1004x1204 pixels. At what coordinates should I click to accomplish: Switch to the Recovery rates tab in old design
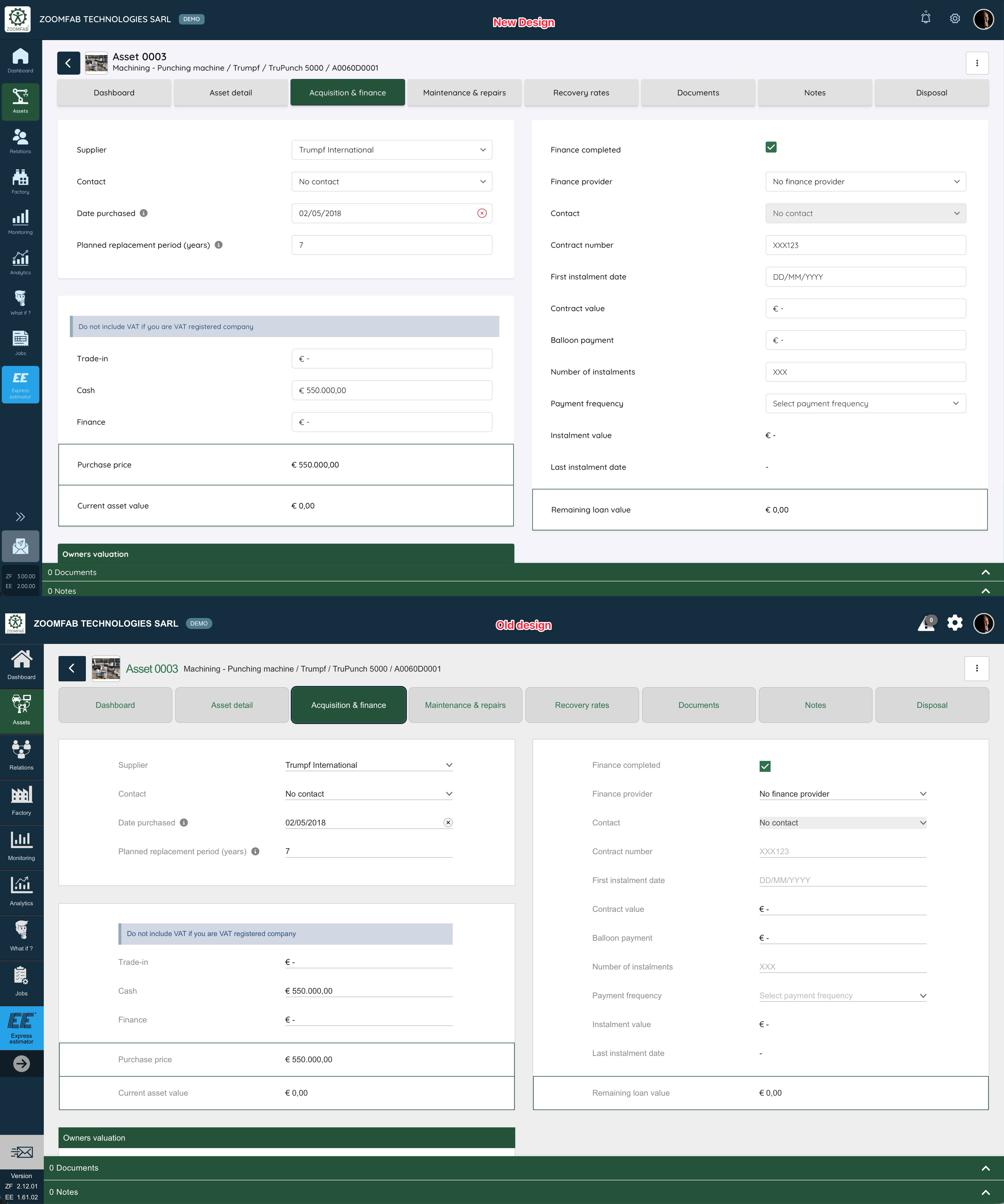(x=582, y=705)
